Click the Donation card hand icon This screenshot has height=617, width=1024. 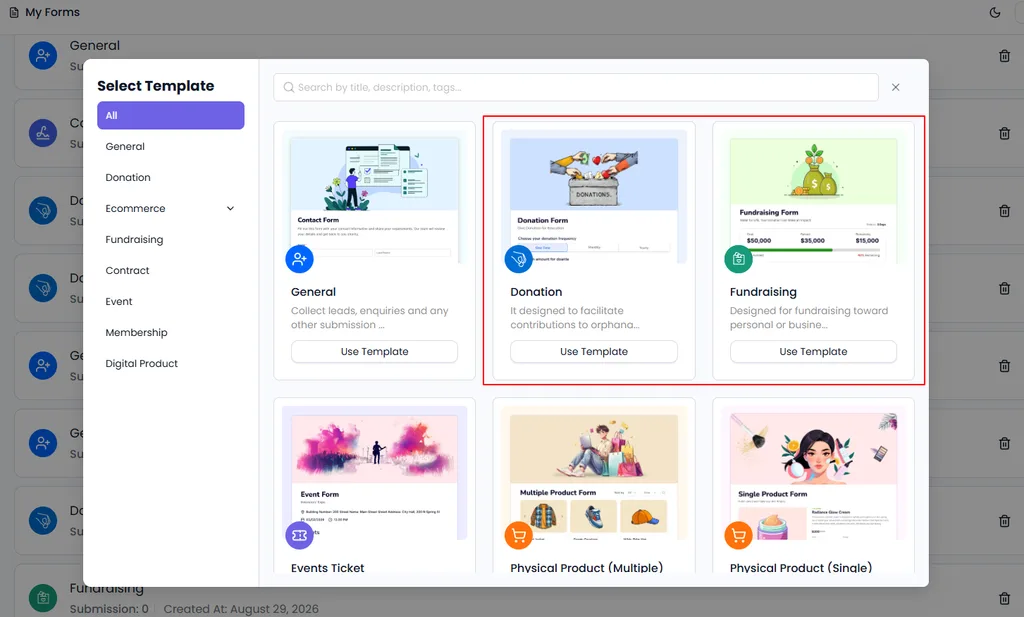click(519, 259)
